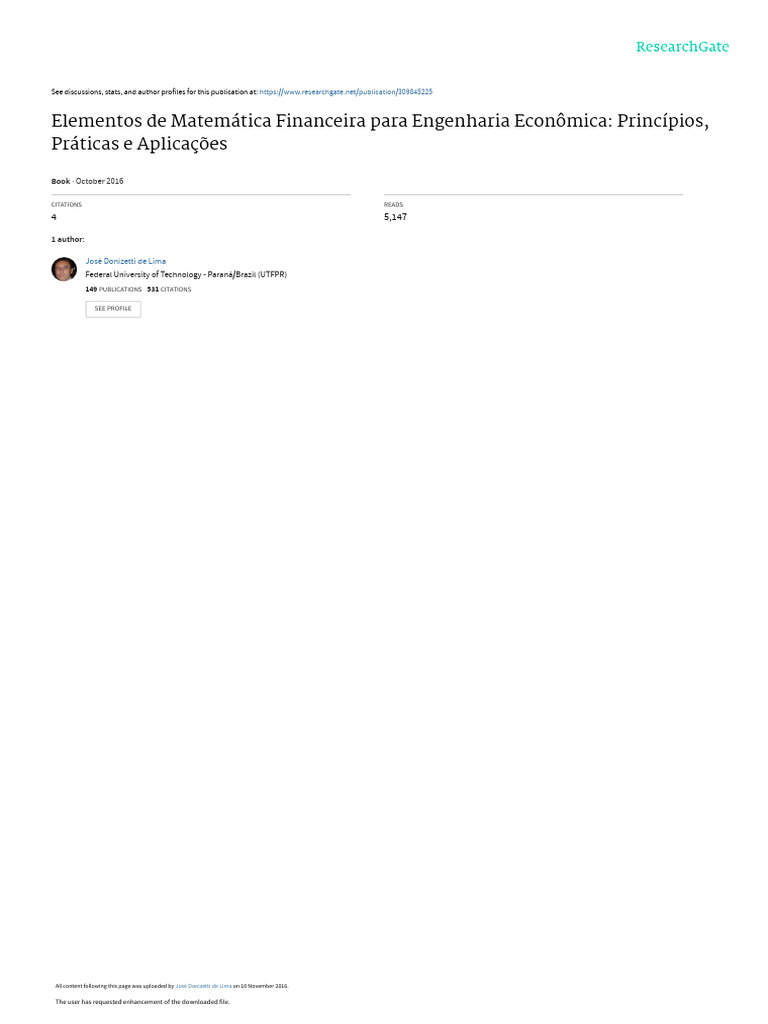Click the "1 author:" label
The width and height of the screenshot is (768, 1024).
(68, 240)
